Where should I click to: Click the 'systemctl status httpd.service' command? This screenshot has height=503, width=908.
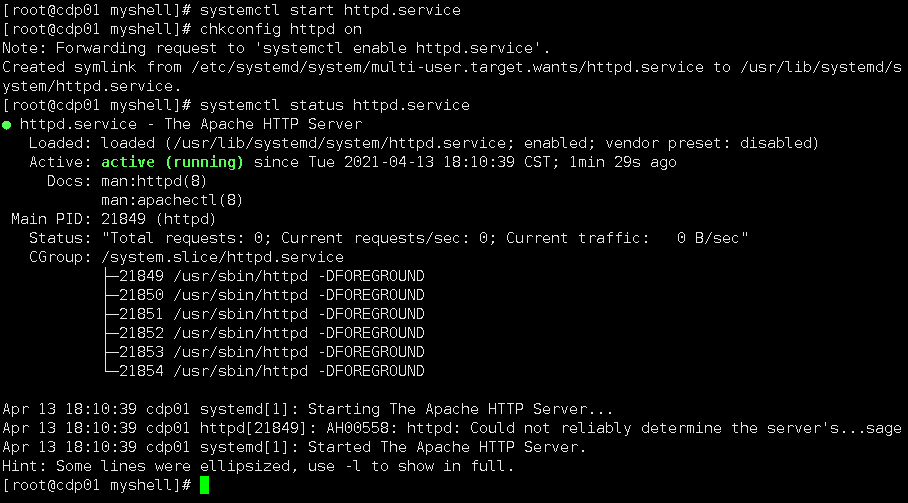click(335, 105)
